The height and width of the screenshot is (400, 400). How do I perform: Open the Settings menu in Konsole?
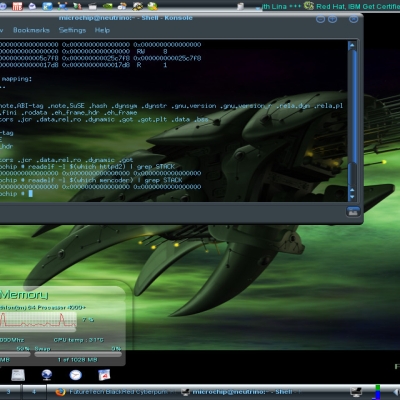72,30
